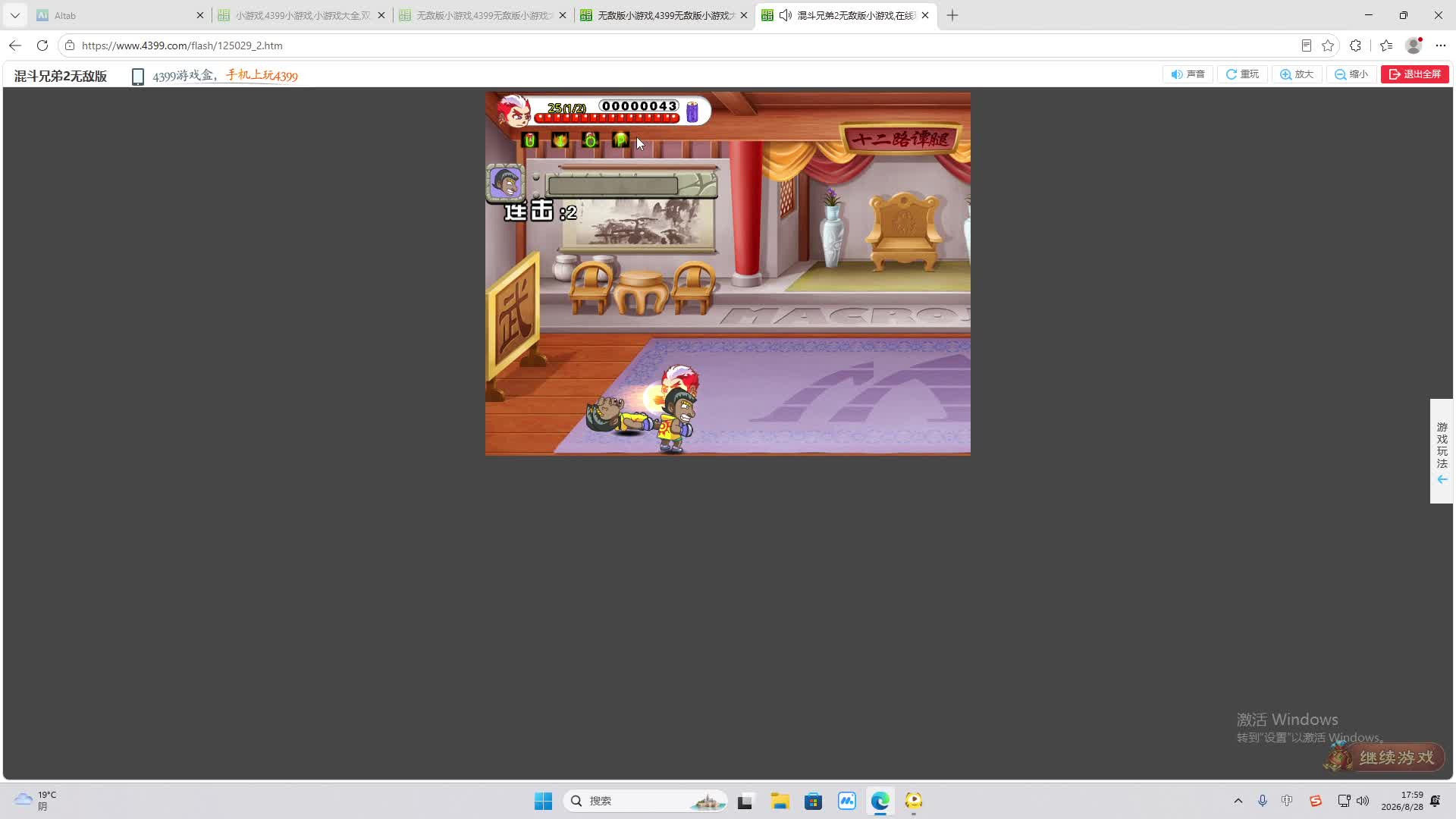Open the notification bell in the tray

[1436, 801]
